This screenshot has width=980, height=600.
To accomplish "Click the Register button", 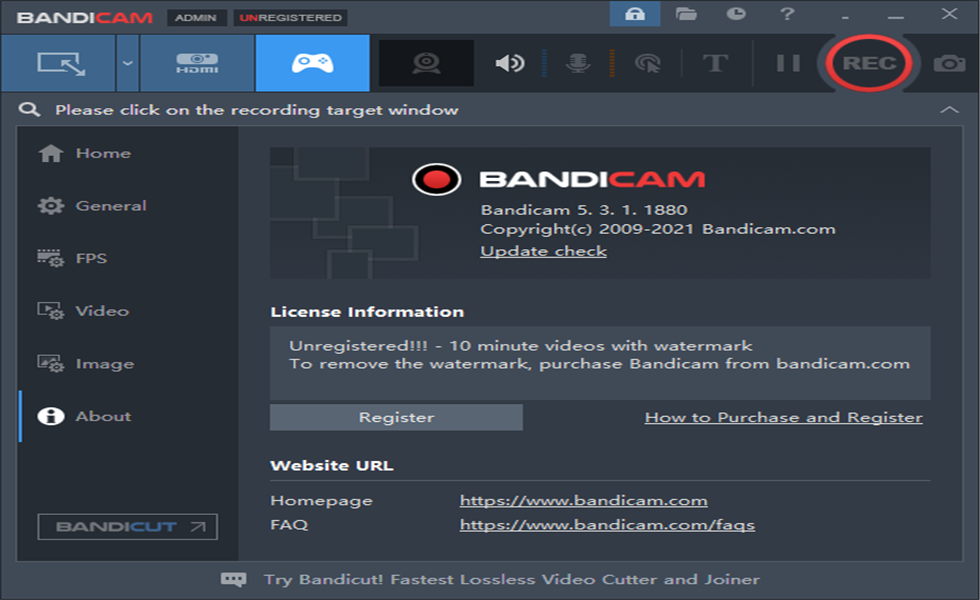I will [396, 418].
